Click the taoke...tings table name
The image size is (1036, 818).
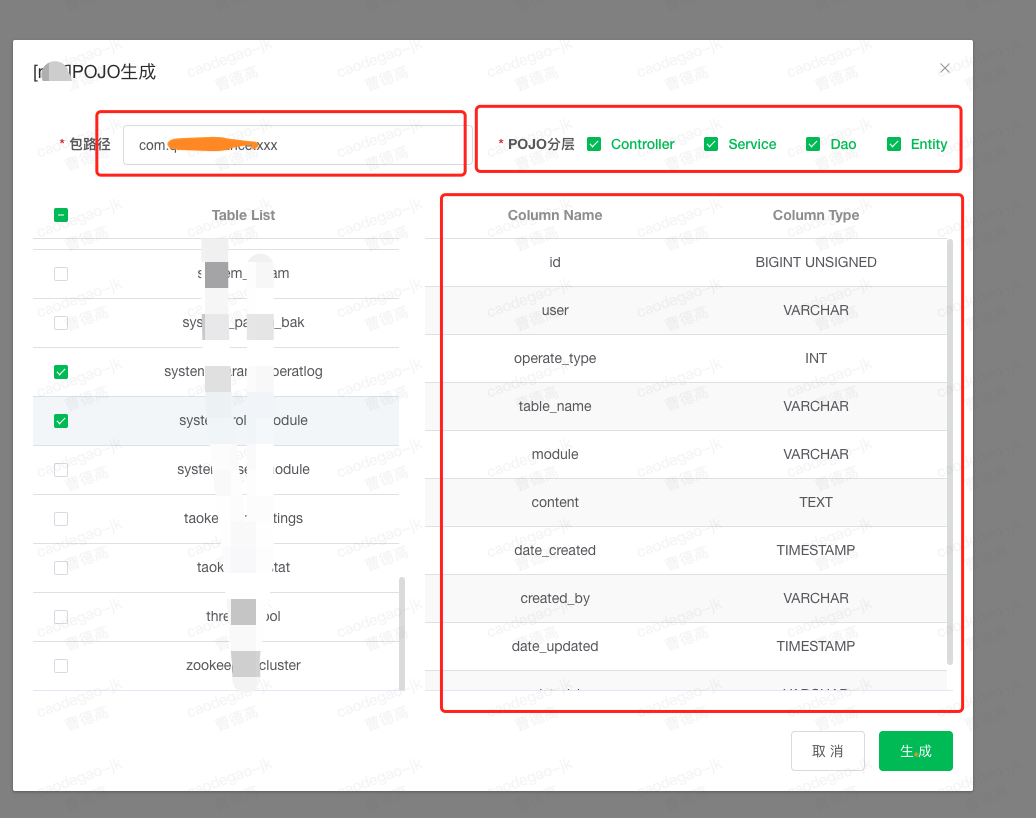[243, 519]
